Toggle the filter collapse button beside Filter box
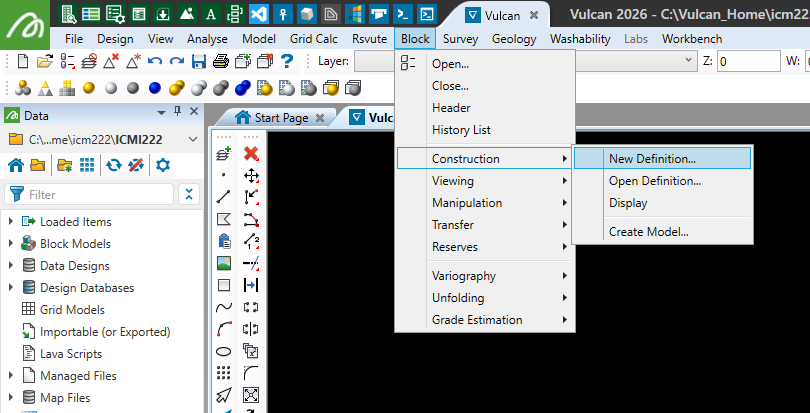Screen dimensions: 810x413 (189, 194)
